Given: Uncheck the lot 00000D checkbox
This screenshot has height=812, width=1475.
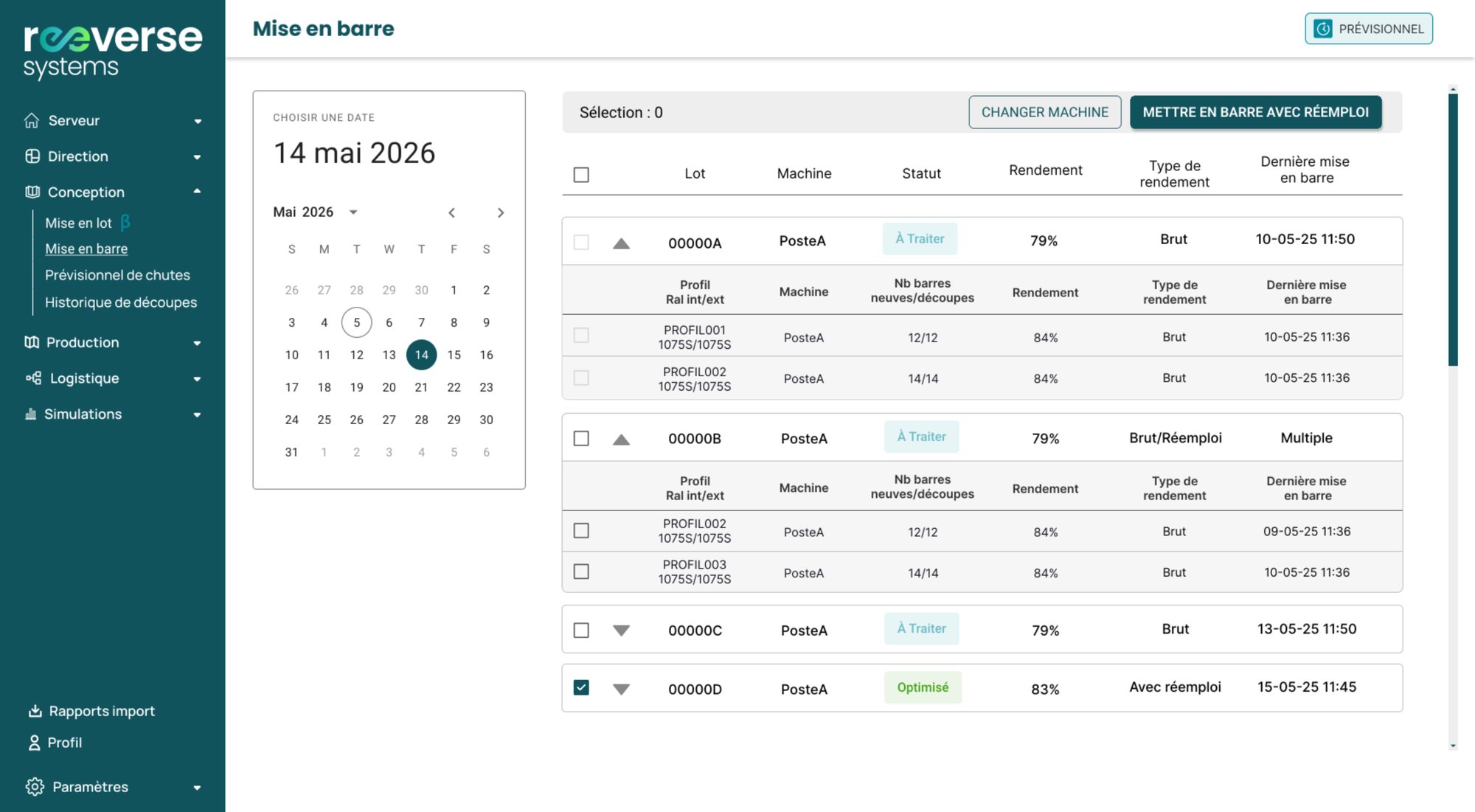Looking at the screenshot, I should click(581, 687).
